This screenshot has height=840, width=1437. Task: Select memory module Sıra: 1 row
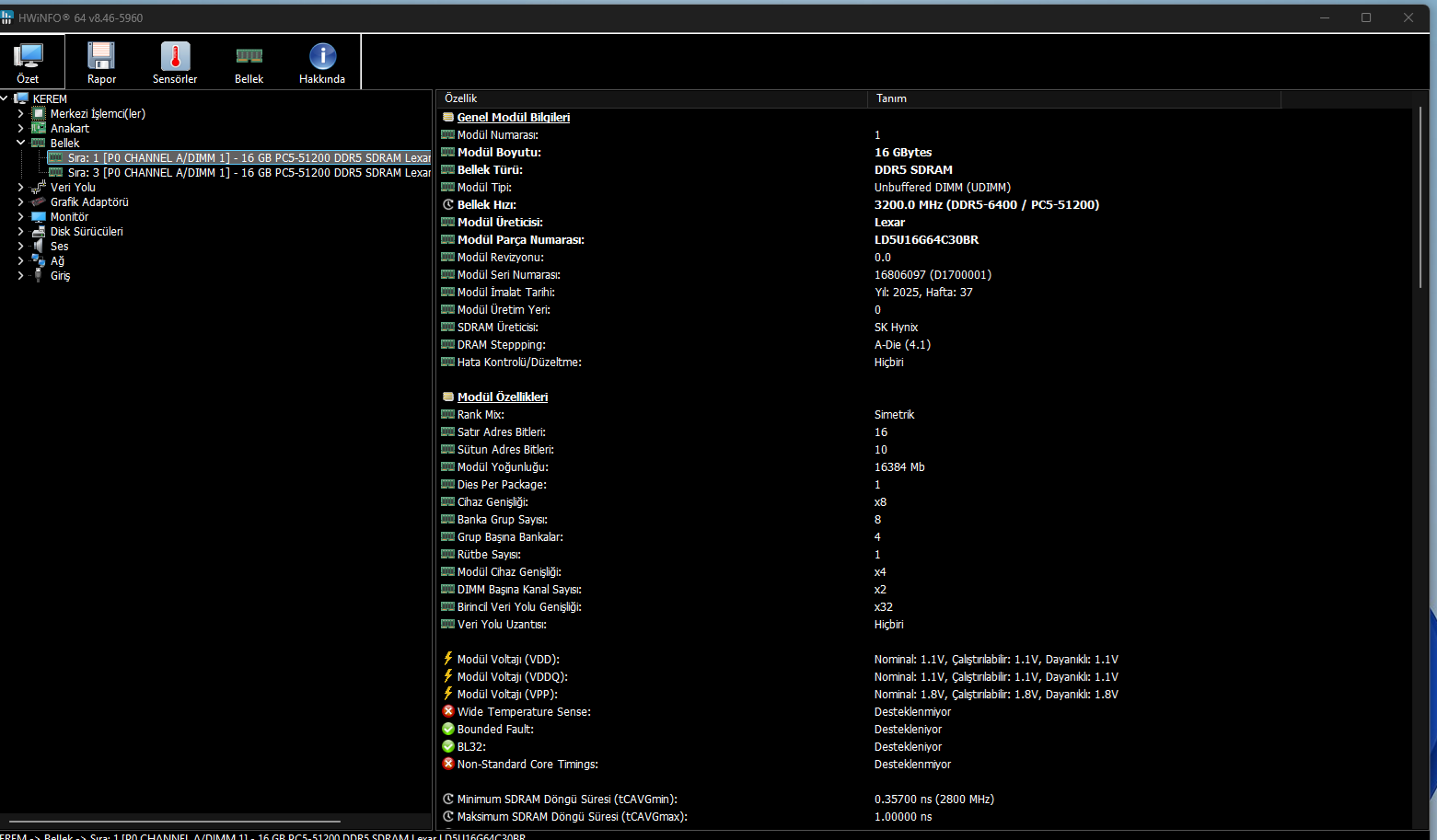(x=239, y=157)
